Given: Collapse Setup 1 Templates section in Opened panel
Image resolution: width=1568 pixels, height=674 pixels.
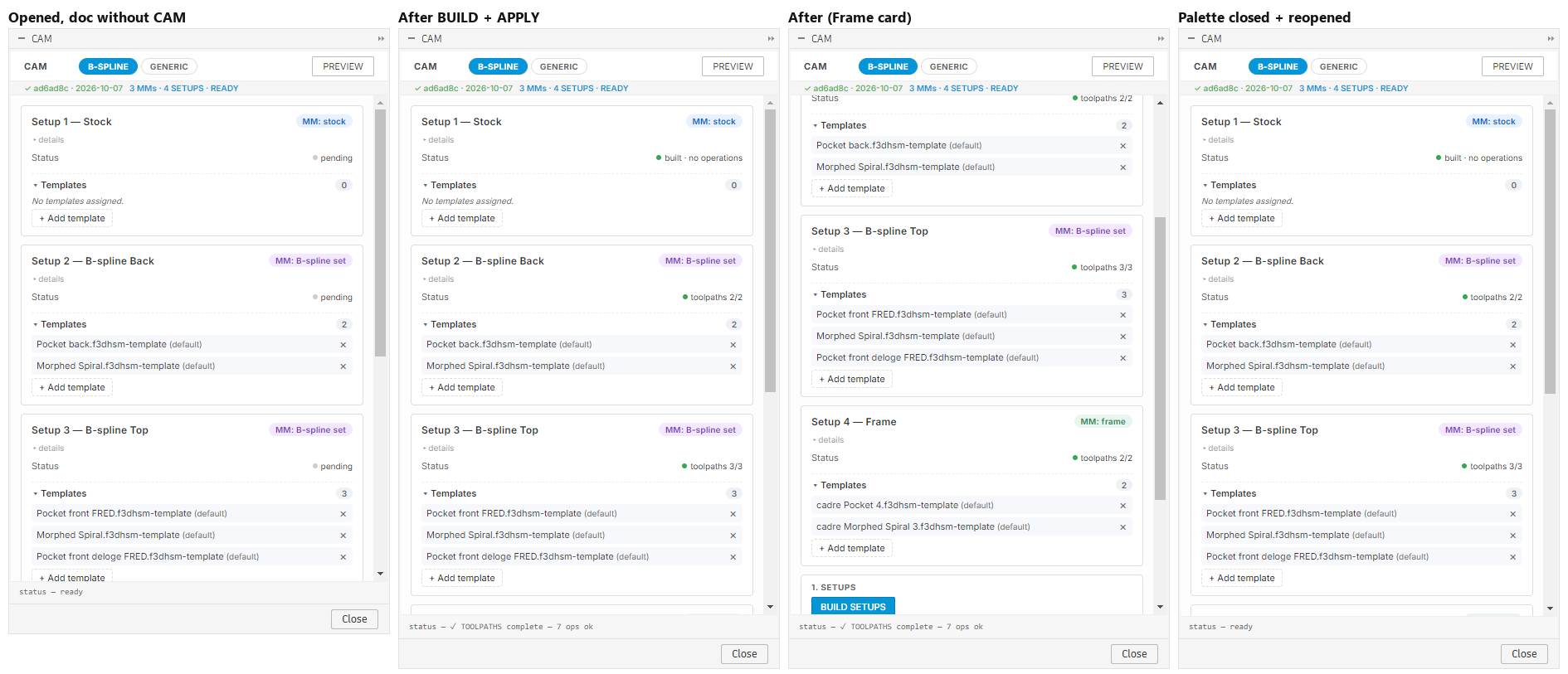Looking at the screenshot, I should [x=60, y=186].
